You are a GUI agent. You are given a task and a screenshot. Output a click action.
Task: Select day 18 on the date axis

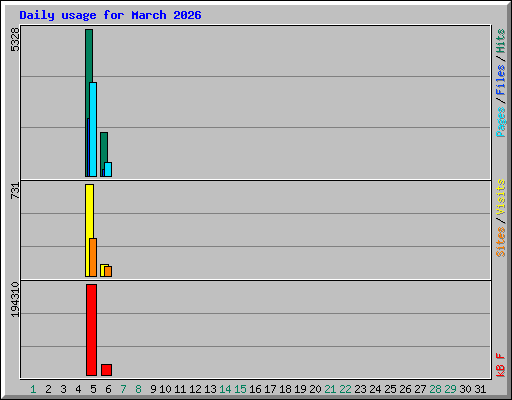pyautogui.click(x=285, y=389)
